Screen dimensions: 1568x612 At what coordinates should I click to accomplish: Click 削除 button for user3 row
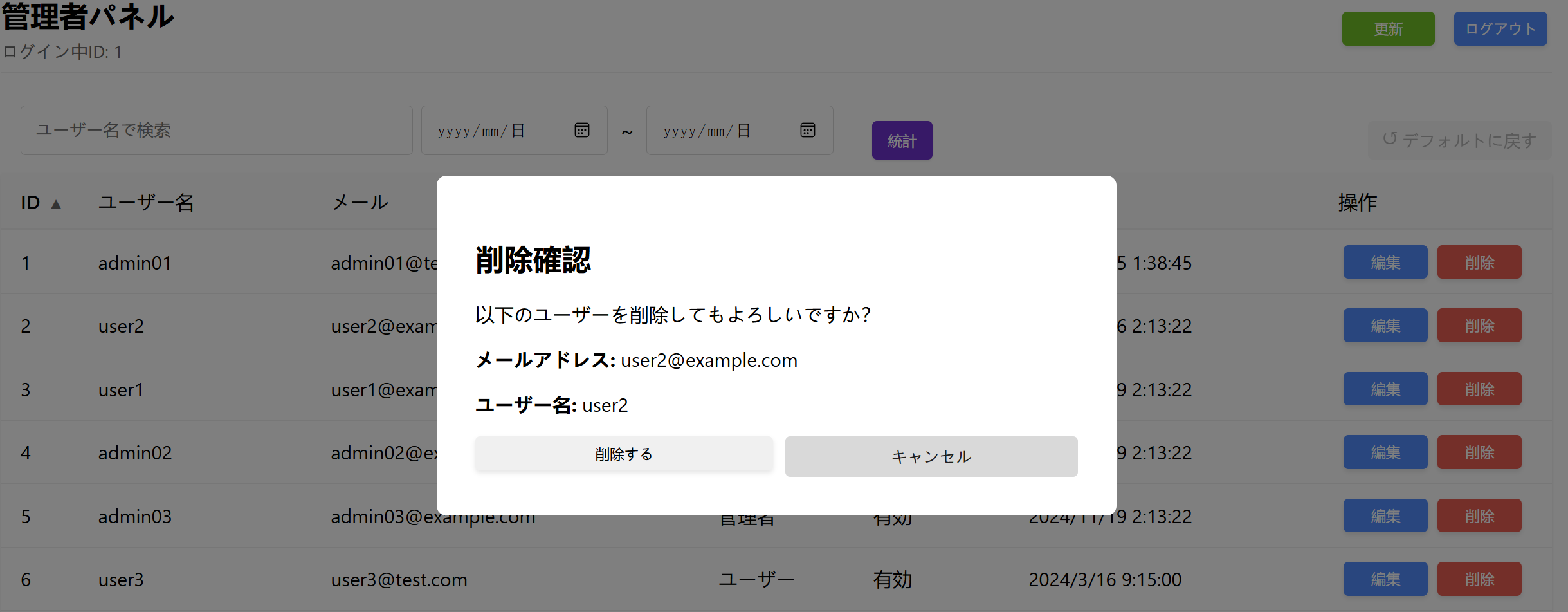pos(1479,579)
